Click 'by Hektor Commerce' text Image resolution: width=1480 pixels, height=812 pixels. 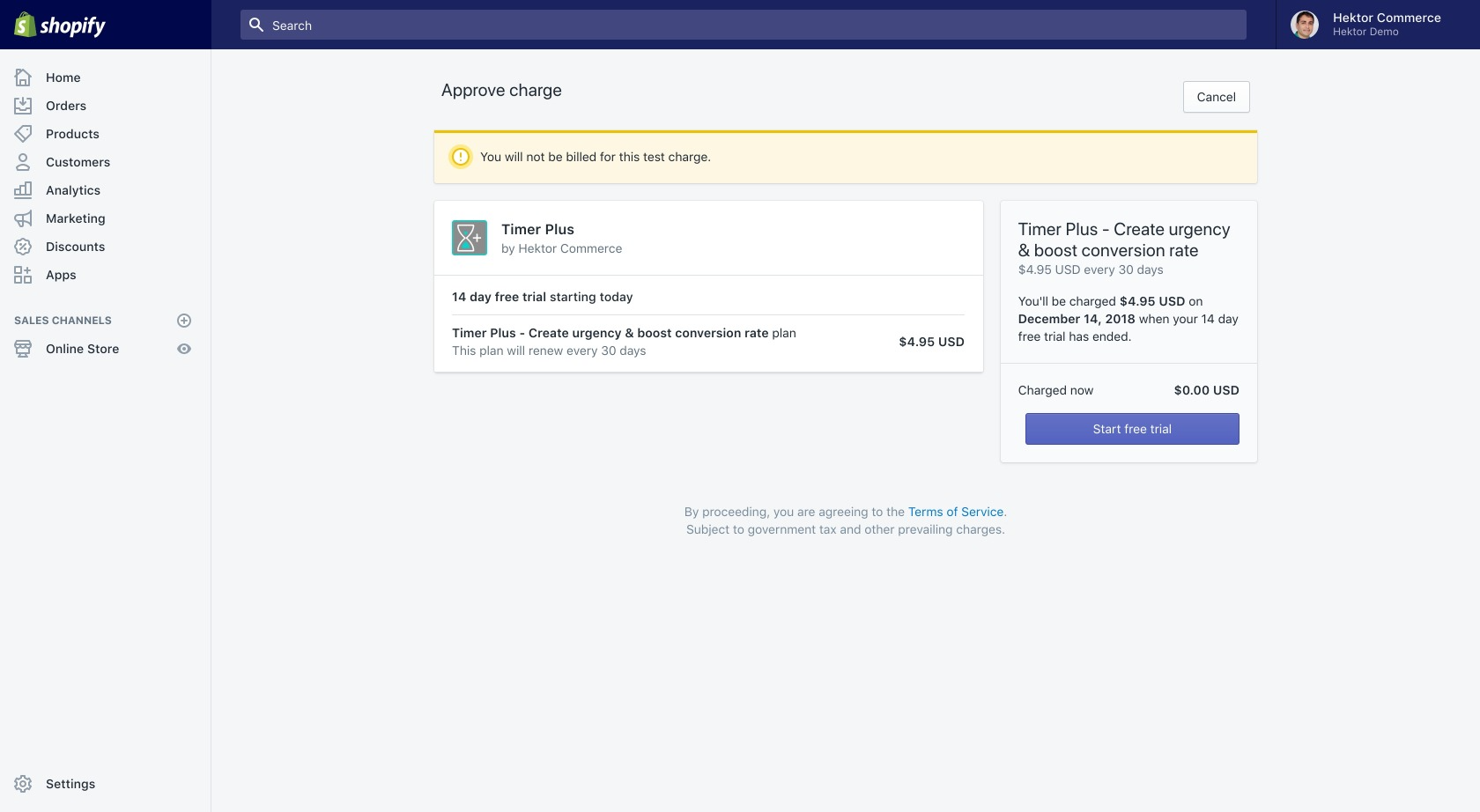pyautogui.click(x=561, y=248)
